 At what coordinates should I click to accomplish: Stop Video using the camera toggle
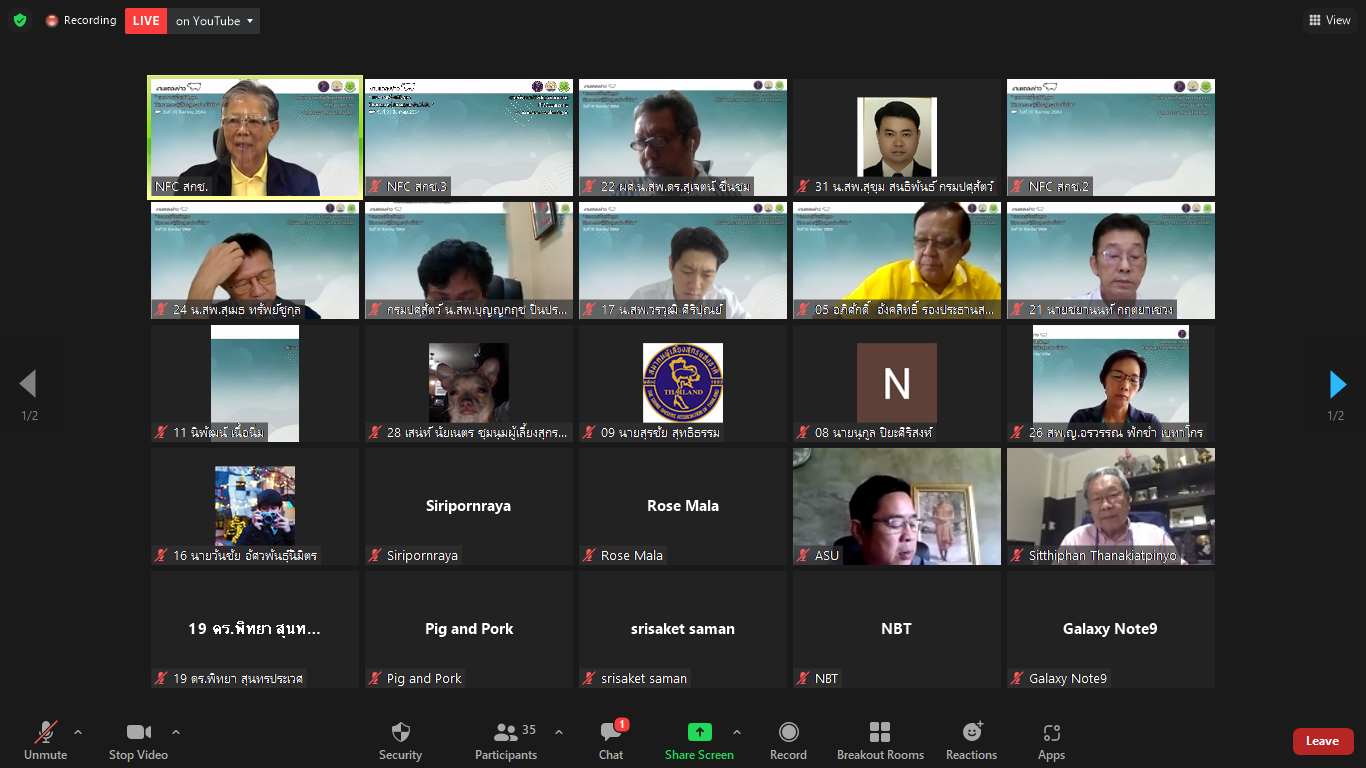pyautogui.click(x=138, y=741)
